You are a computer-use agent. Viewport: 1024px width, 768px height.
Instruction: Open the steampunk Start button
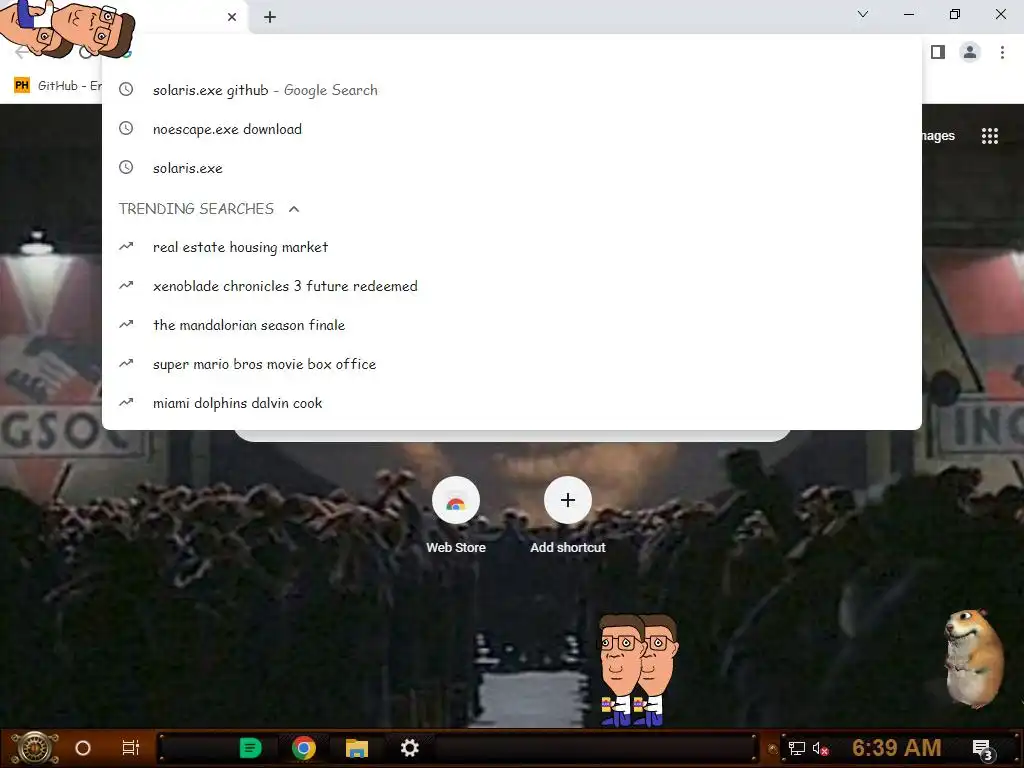34,748
